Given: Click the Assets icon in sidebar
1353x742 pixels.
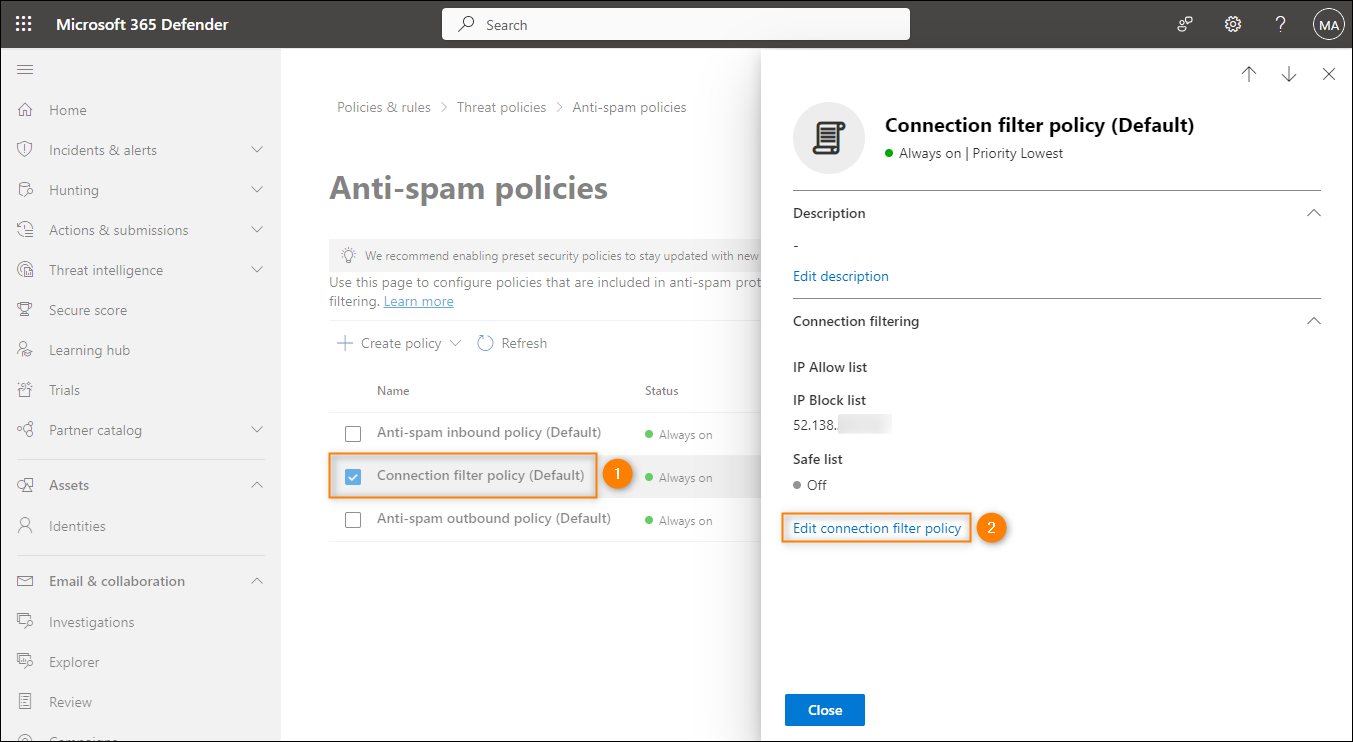Looking at the screenshot, I should (x=26, y=485).
